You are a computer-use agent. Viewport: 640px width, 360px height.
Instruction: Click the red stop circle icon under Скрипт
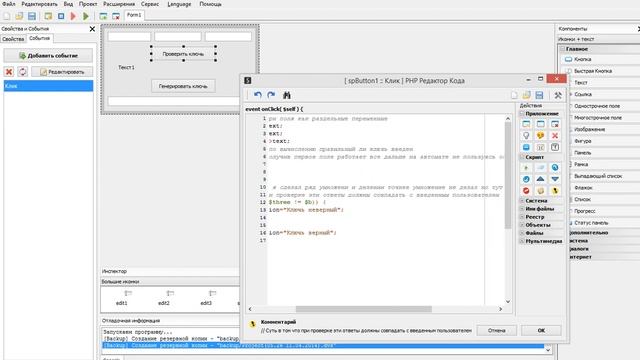[526, 191]
